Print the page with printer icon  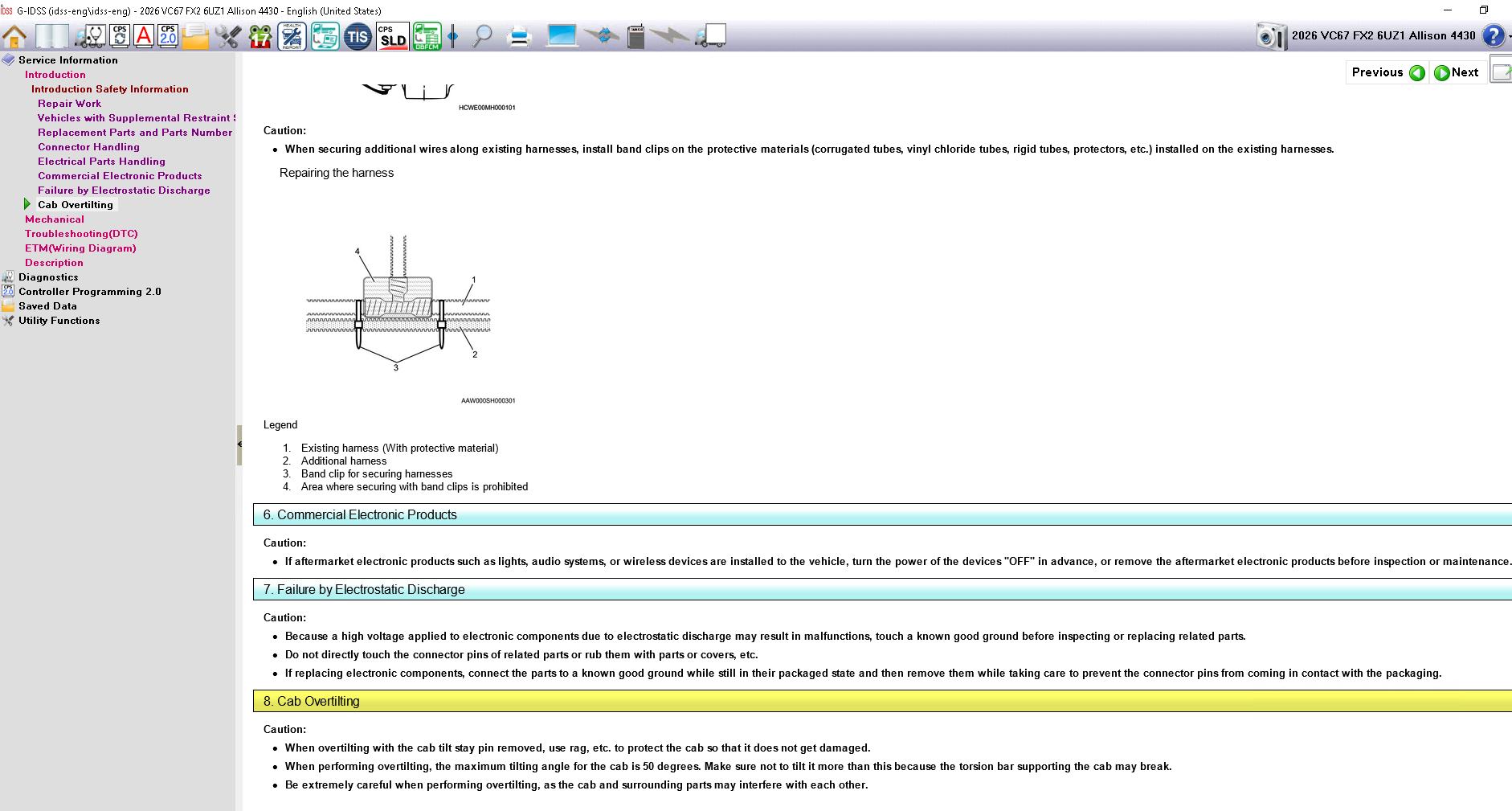[520, 36]
